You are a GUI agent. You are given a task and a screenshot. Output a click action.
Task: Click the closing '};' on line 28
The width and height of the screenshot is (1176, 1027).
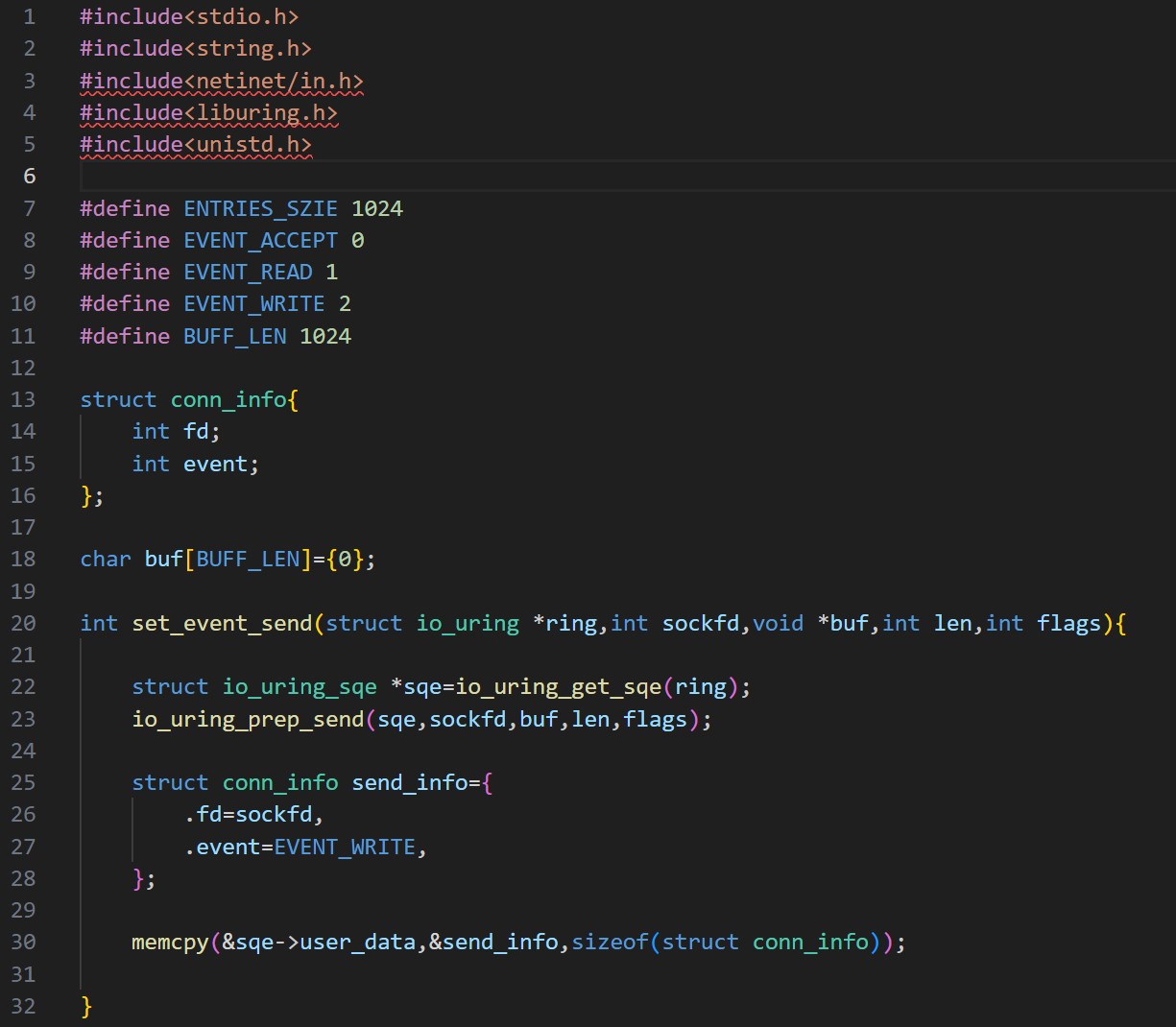pos(144,878)
